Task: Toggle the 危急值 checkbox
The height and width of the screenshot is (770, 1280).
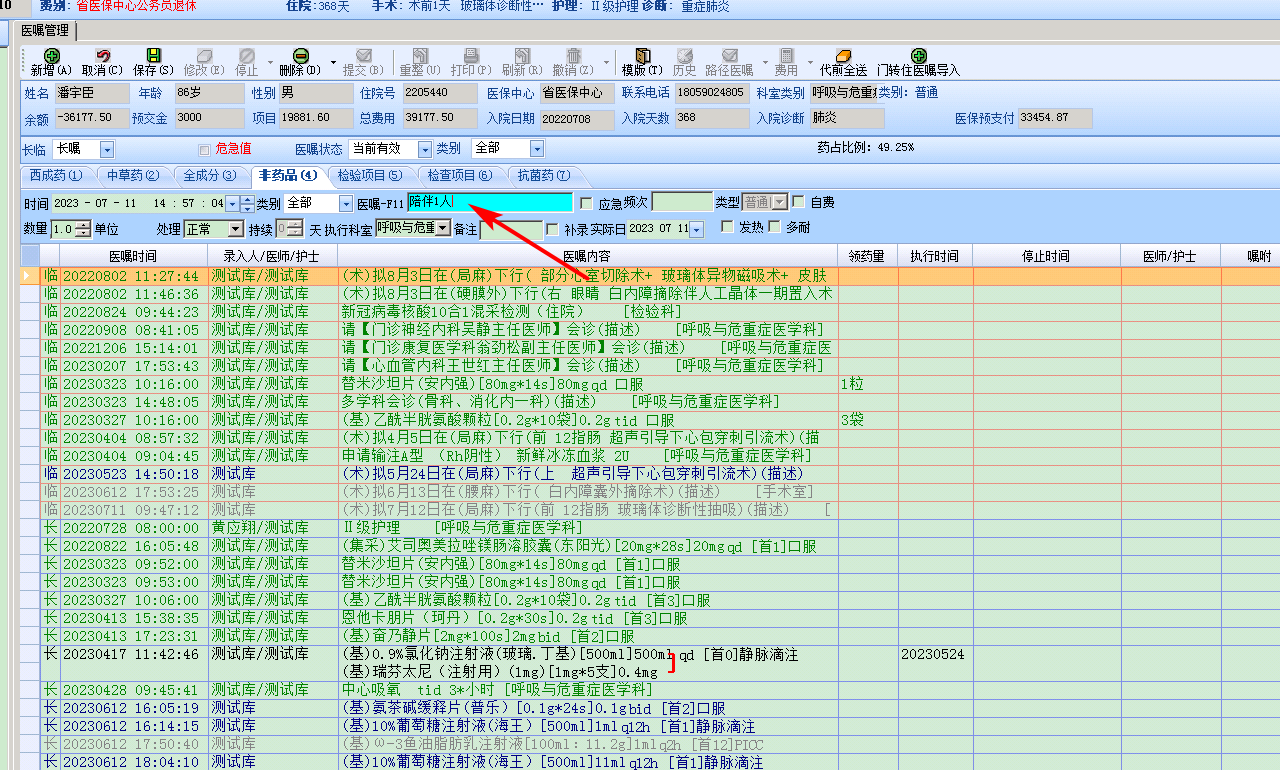Action: [204, 149]
